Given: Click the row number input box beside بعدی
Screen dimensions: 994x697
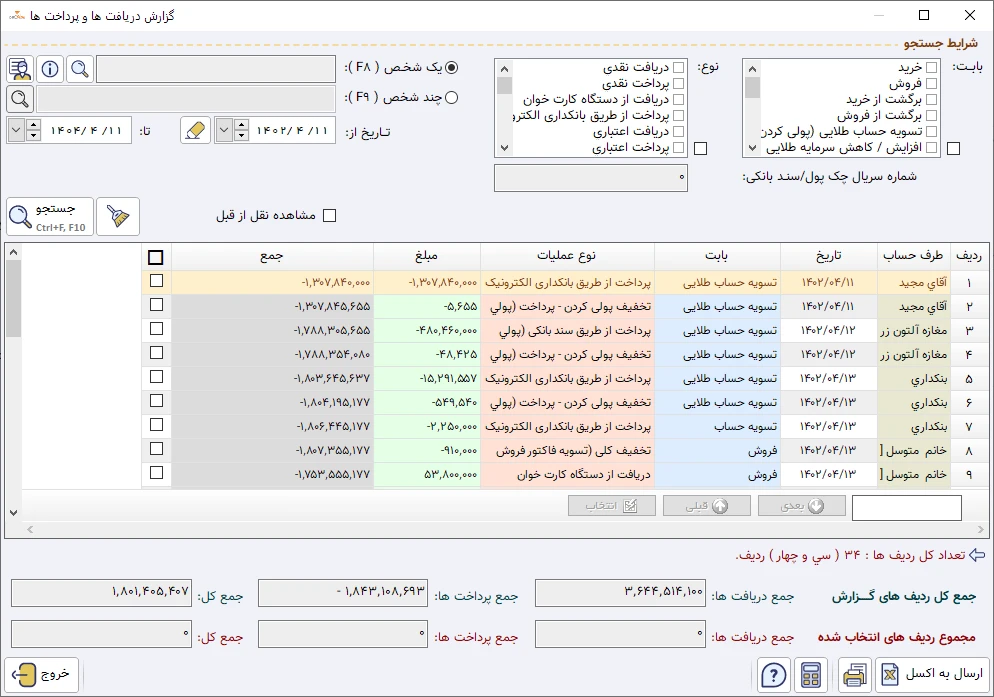Looking at the screenshot, I should tap(907, 507).
